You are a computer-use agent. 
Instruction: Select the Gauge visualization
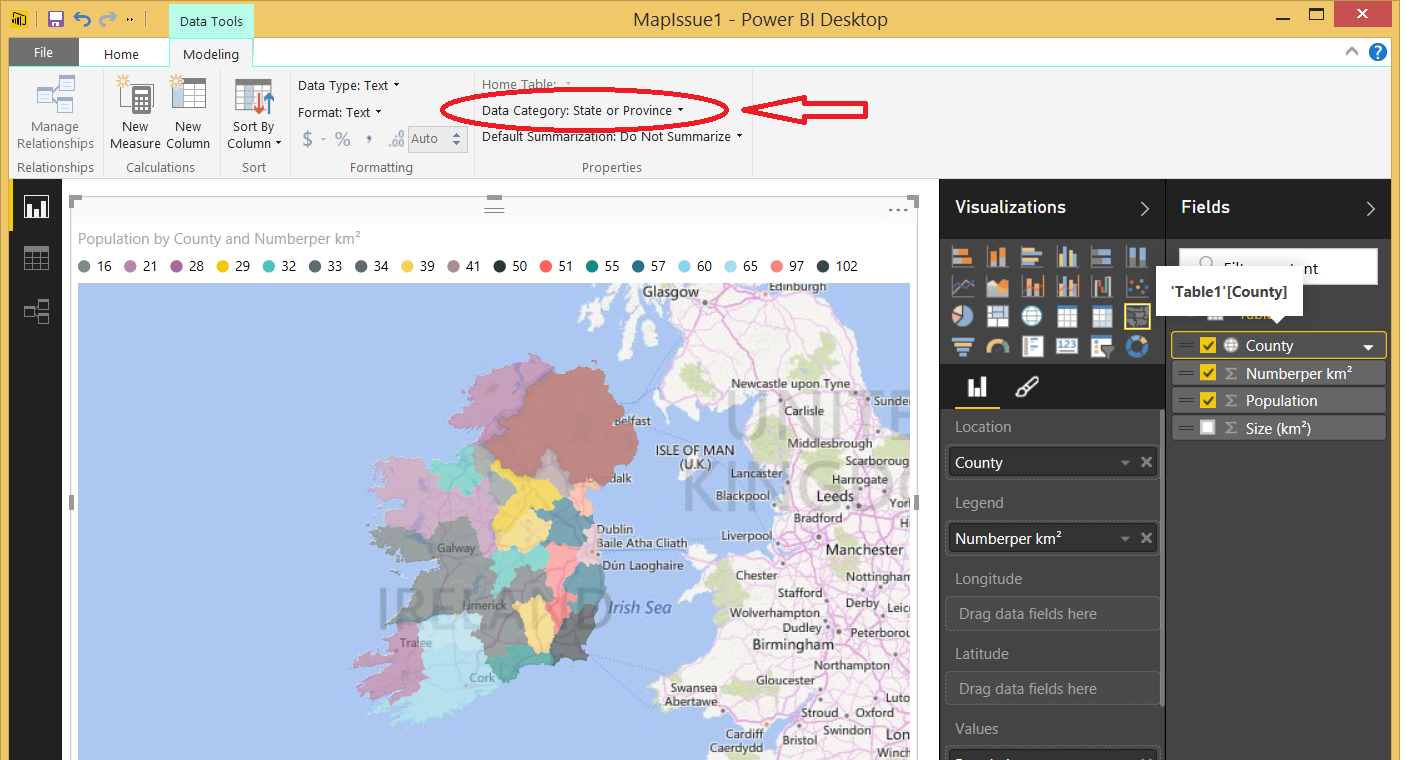(997, 347)
